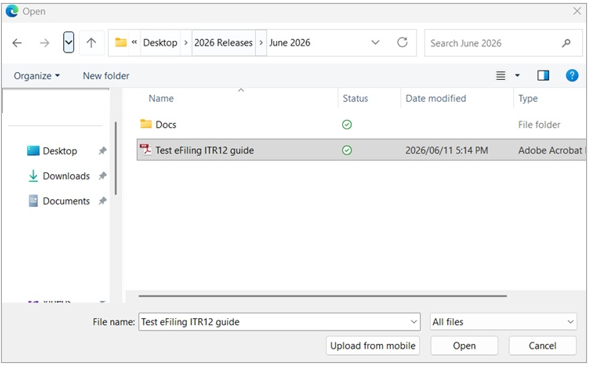Viewport: 596px width, 367px height.
Task: Click pin icon next to Downloads
Action: coord(102,176)
